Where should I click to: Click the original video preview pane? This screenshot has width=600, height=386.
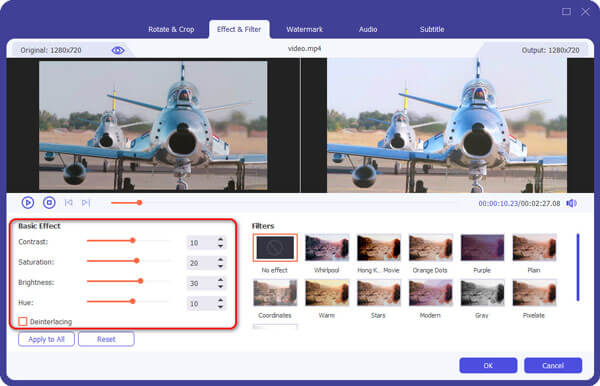pyautogui.click(x=153, y=125)
